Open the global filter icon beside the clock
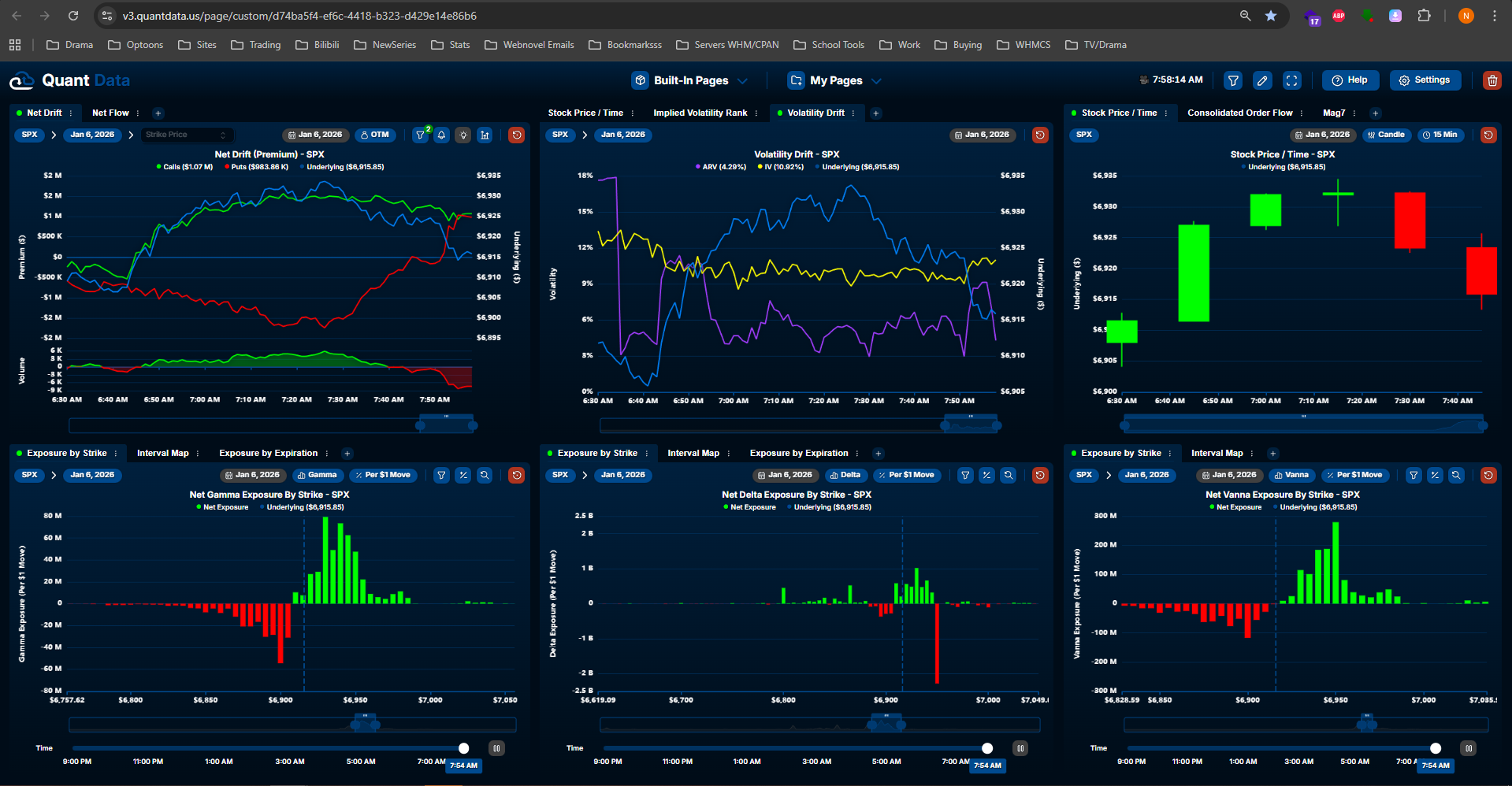This screenshot has width=1512, height=786. 1233,80
